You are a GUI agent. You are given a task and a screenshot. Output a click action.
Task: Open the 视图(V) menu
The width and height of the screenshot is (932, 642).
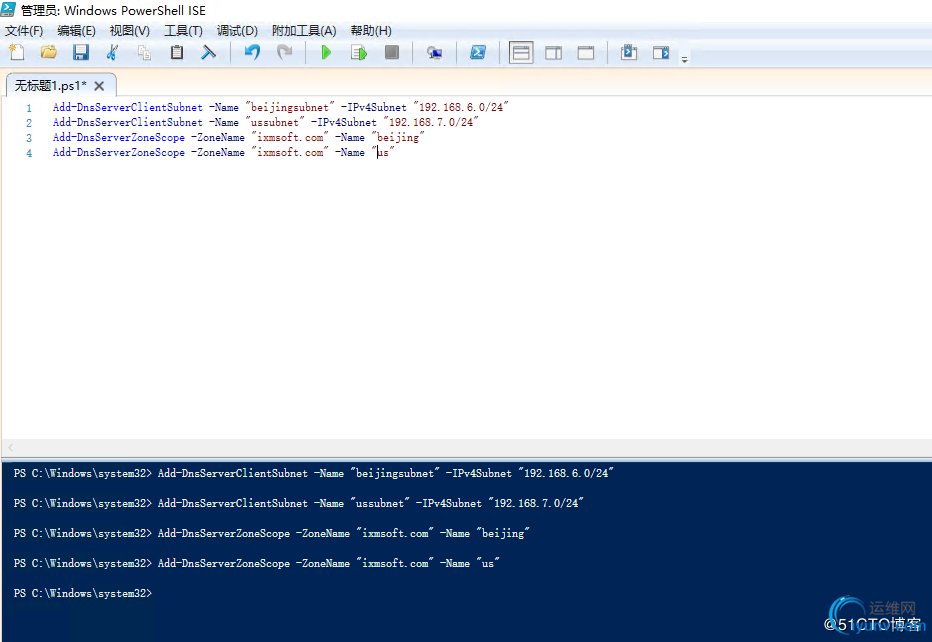(130, 30)
